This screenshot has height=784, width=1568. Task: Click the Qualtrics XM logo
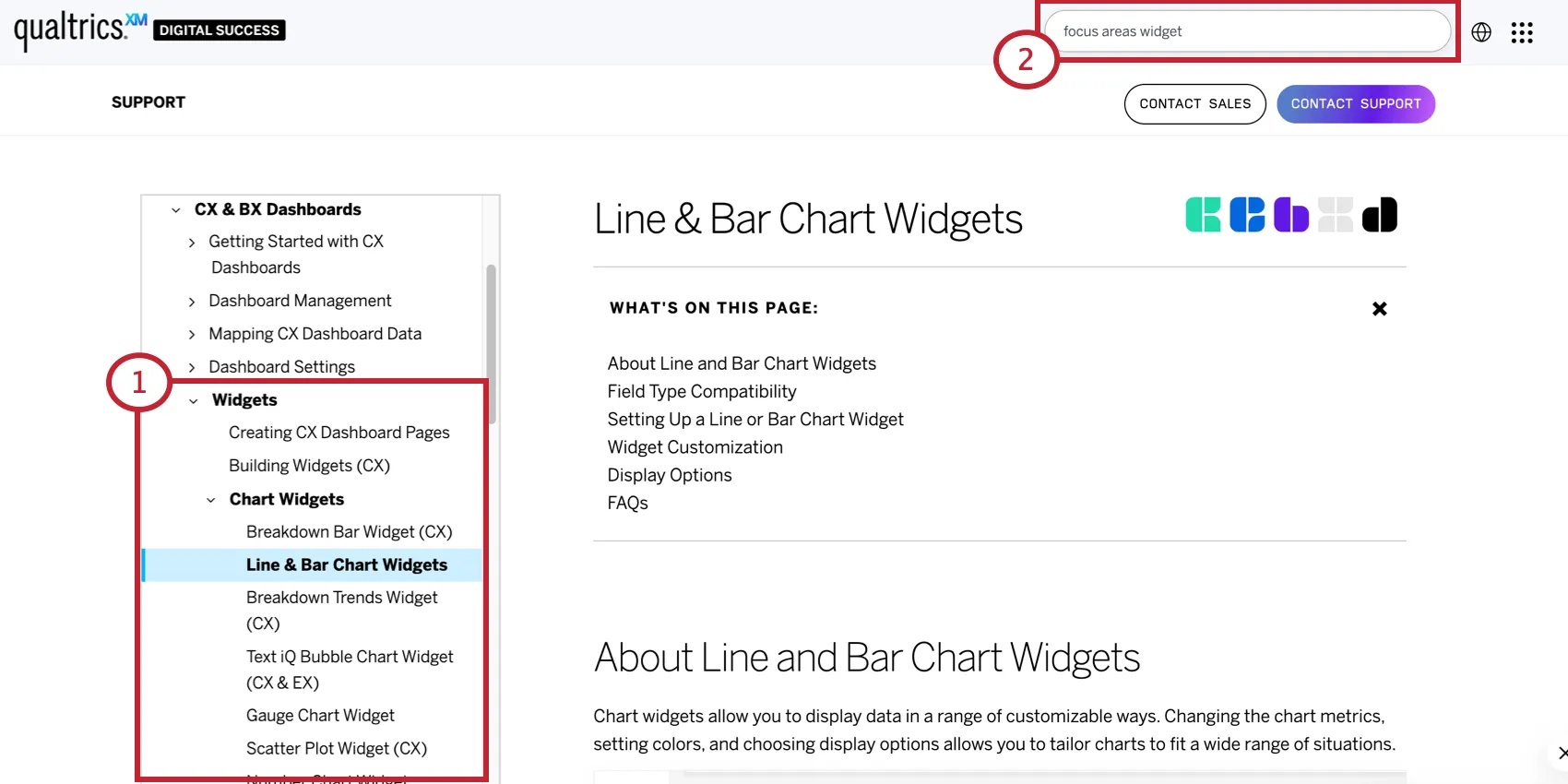point(80,29)
